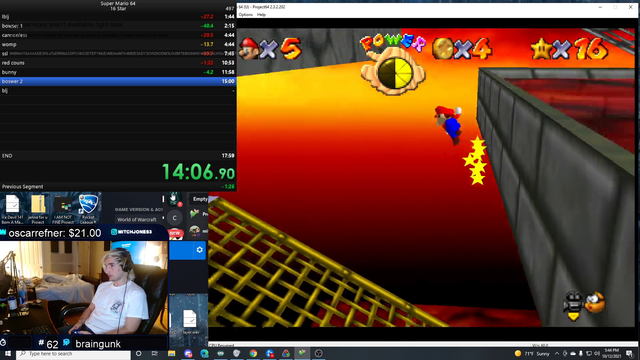This screenshot has height=360, width=640.
Task: Open Google Chrome from the taskbar
Action: pos(253,353)
